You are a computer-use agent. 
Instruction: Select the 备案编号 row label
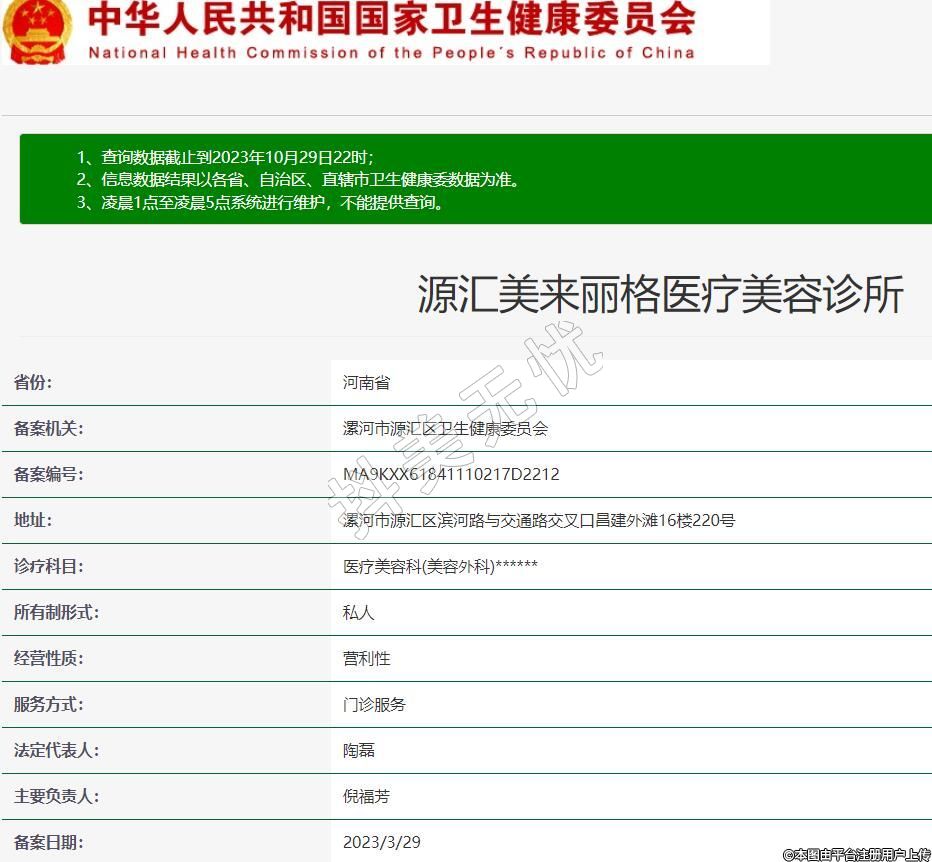pyautogui.click(x=48, y=474)
